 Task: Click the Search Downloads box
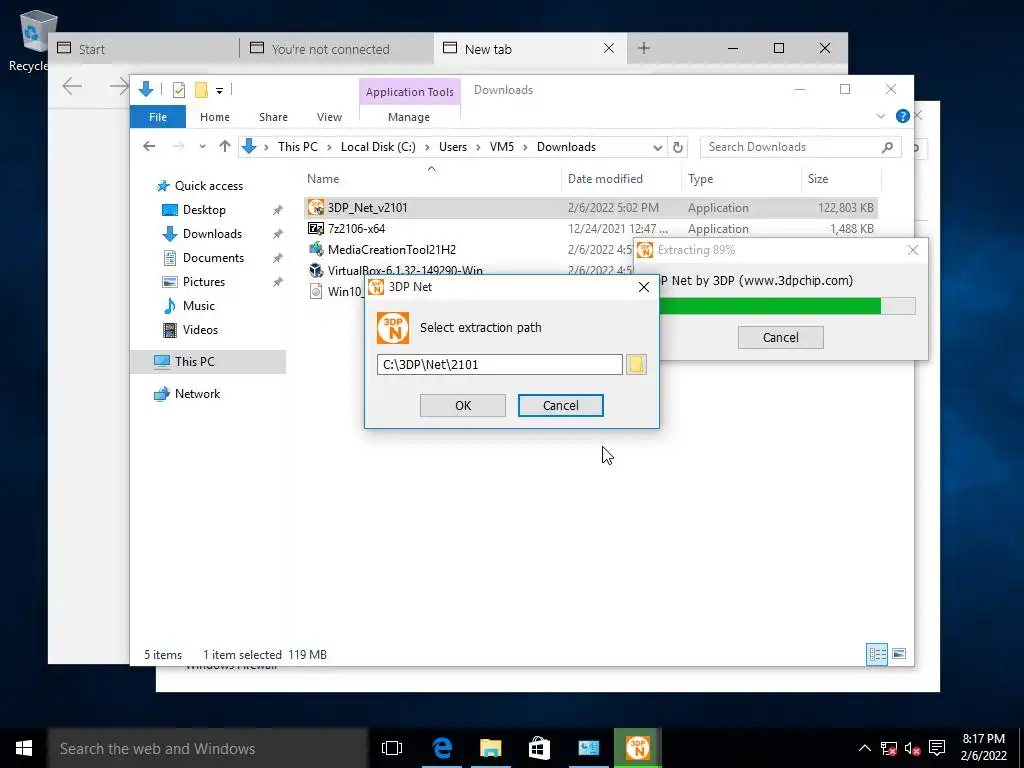pyautogui.click(x=790, y=147)
